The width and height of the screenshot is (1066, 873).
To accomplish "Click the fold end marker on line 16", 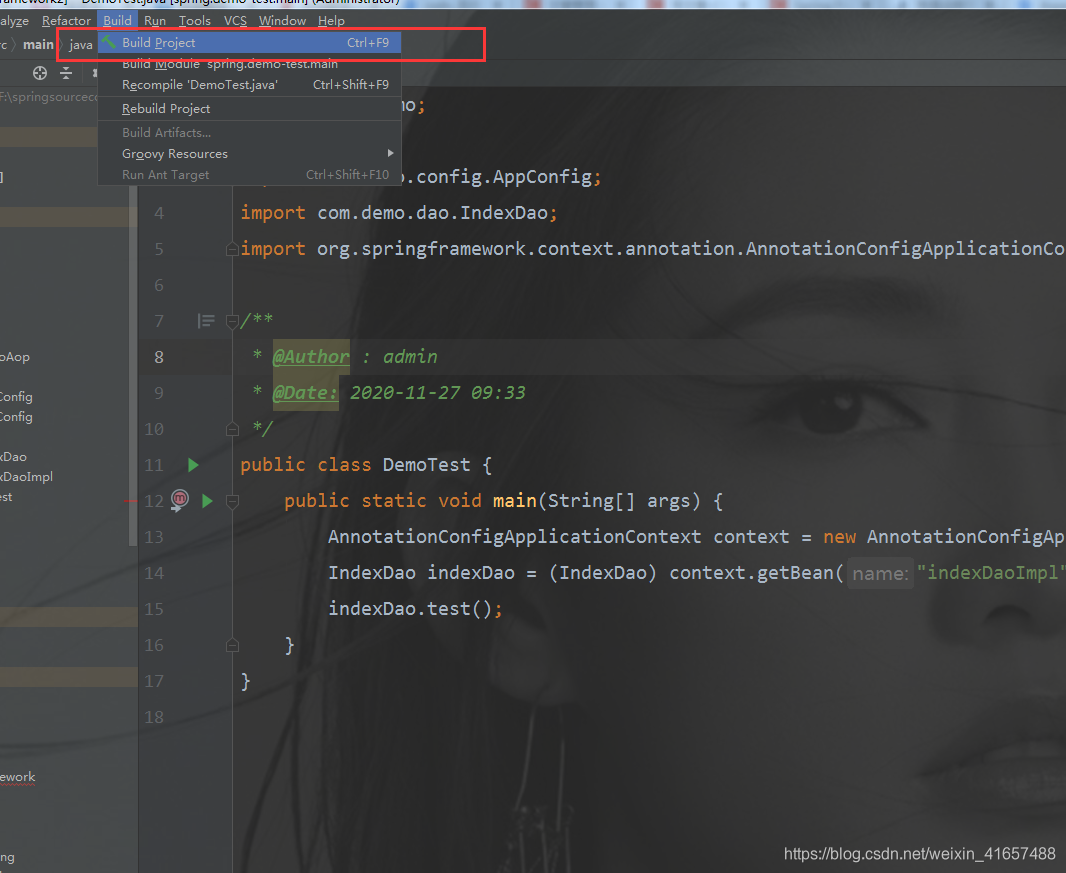I will 232,645.
